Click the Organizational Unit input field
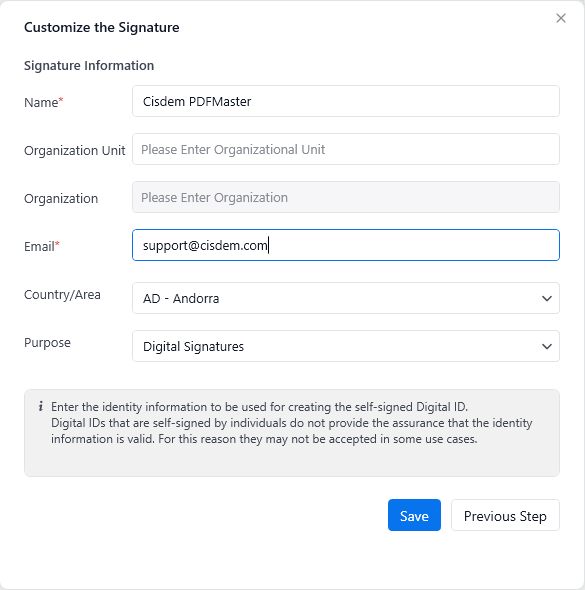Viewport: 585px width, 590px height. (x=346, y=149)
